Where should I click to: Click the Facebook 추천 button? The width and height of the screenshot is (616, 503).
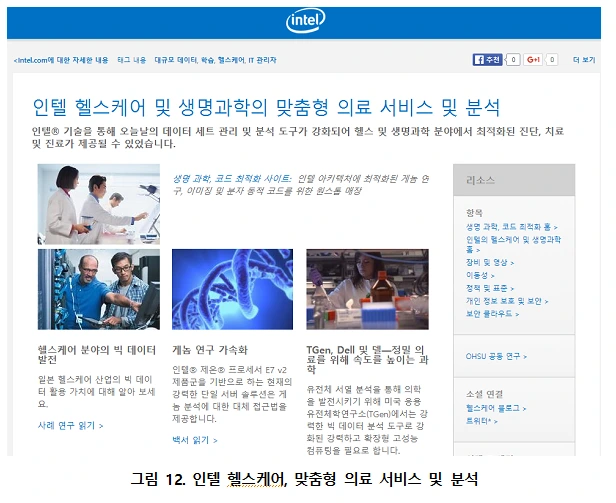(487, 60)
